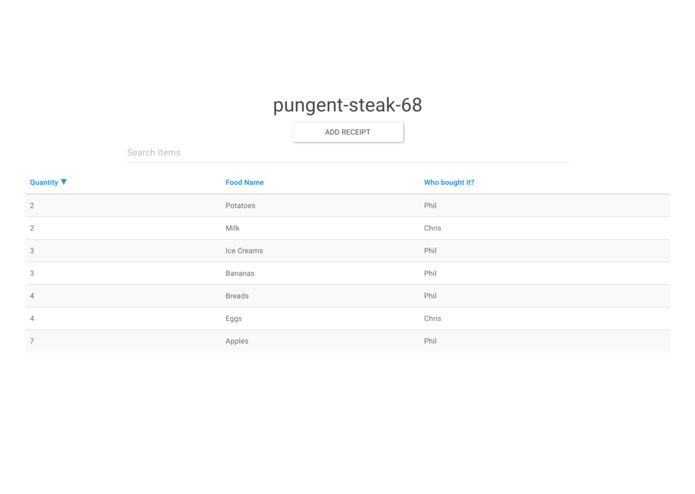The height and width of the screenshot is (494, 695).
Task: Click Chris in the Eggs row
Action: [433, 319]
